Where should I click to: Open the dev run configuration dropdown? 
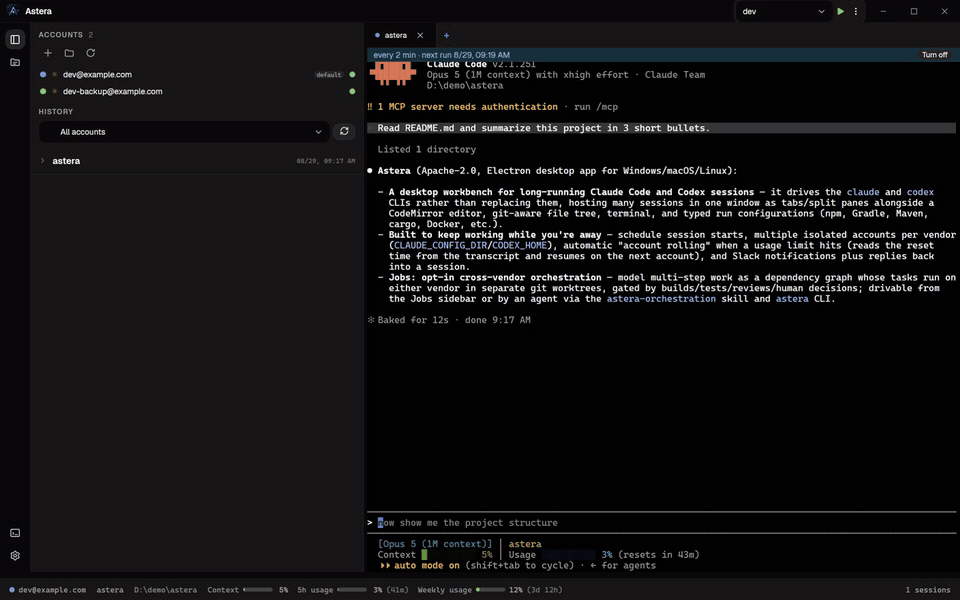click(783, 11)
